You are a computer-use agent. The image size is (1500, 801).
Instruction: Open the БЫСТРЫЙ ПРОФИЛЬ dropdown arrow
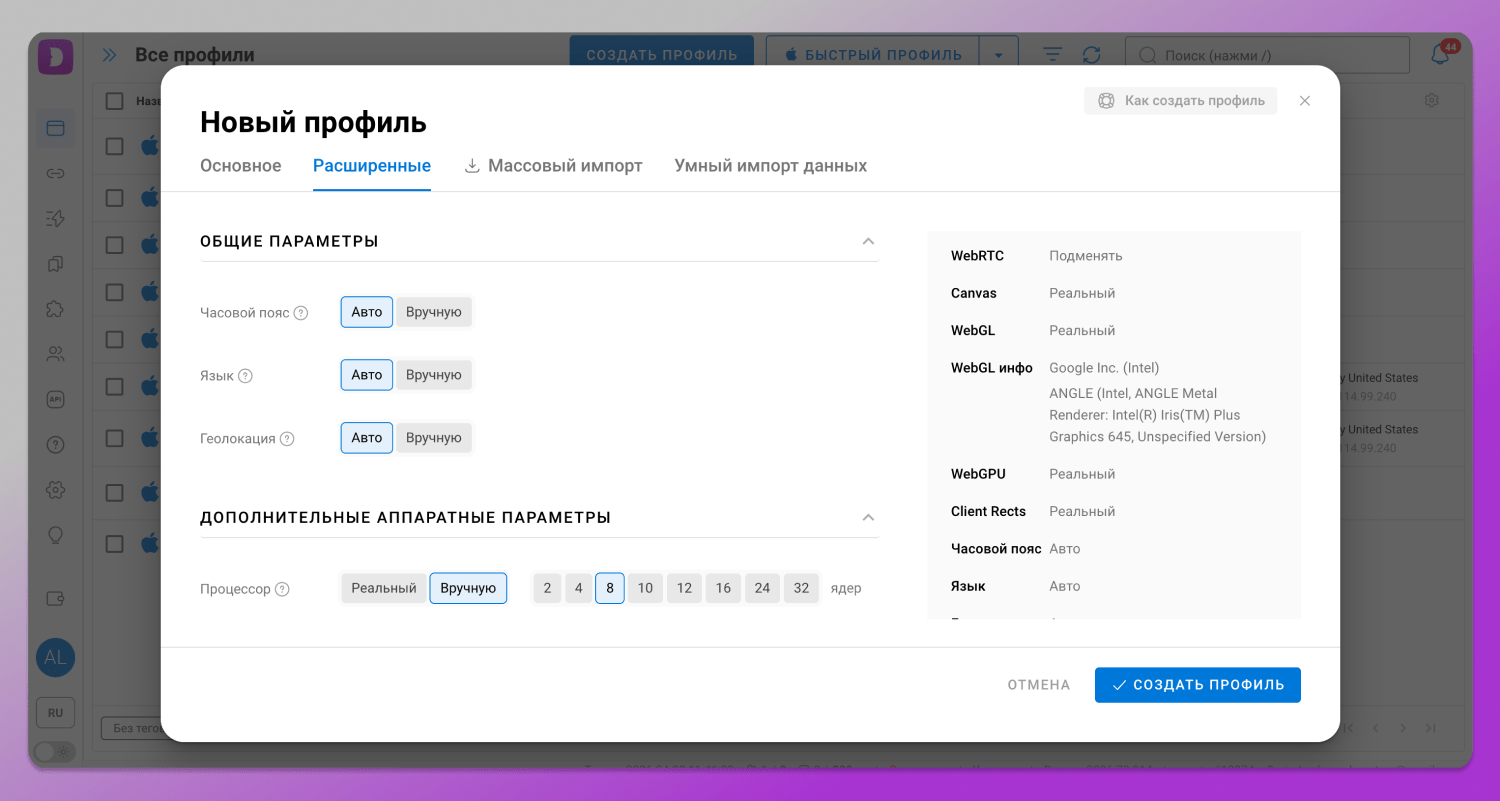(999, 54)
